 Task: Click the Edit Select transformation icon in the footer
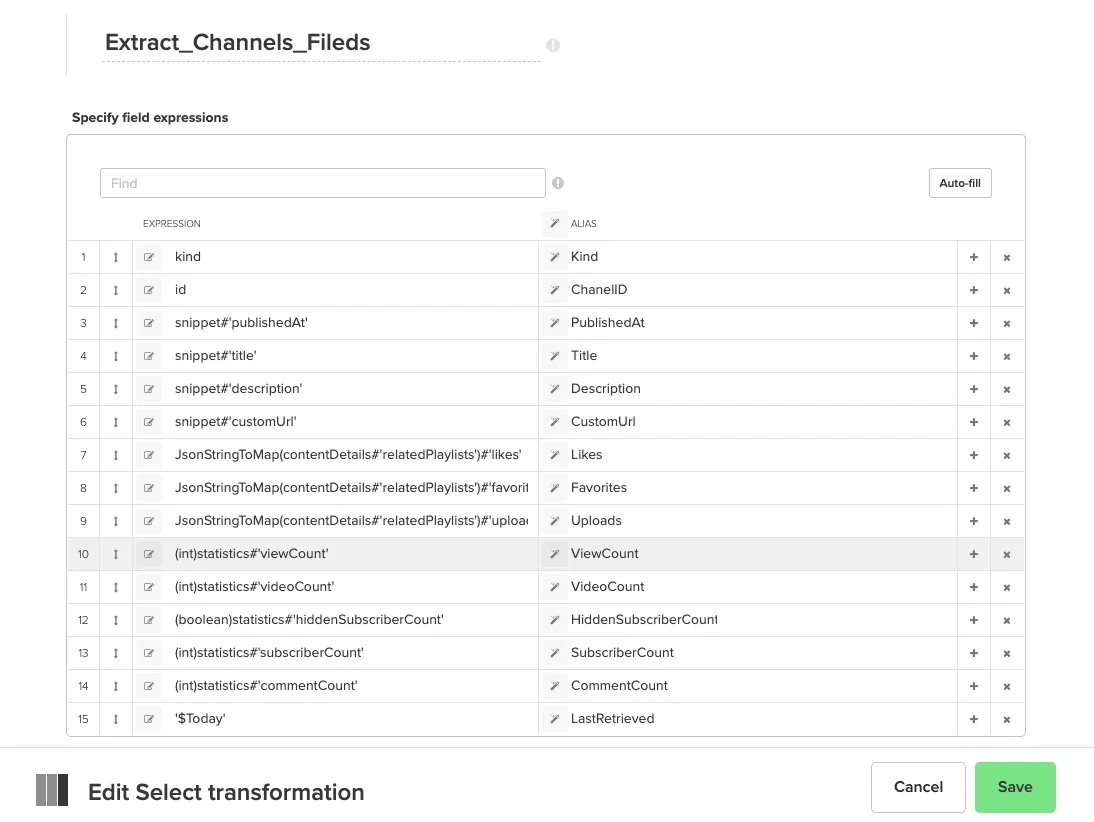click(51, 789)
